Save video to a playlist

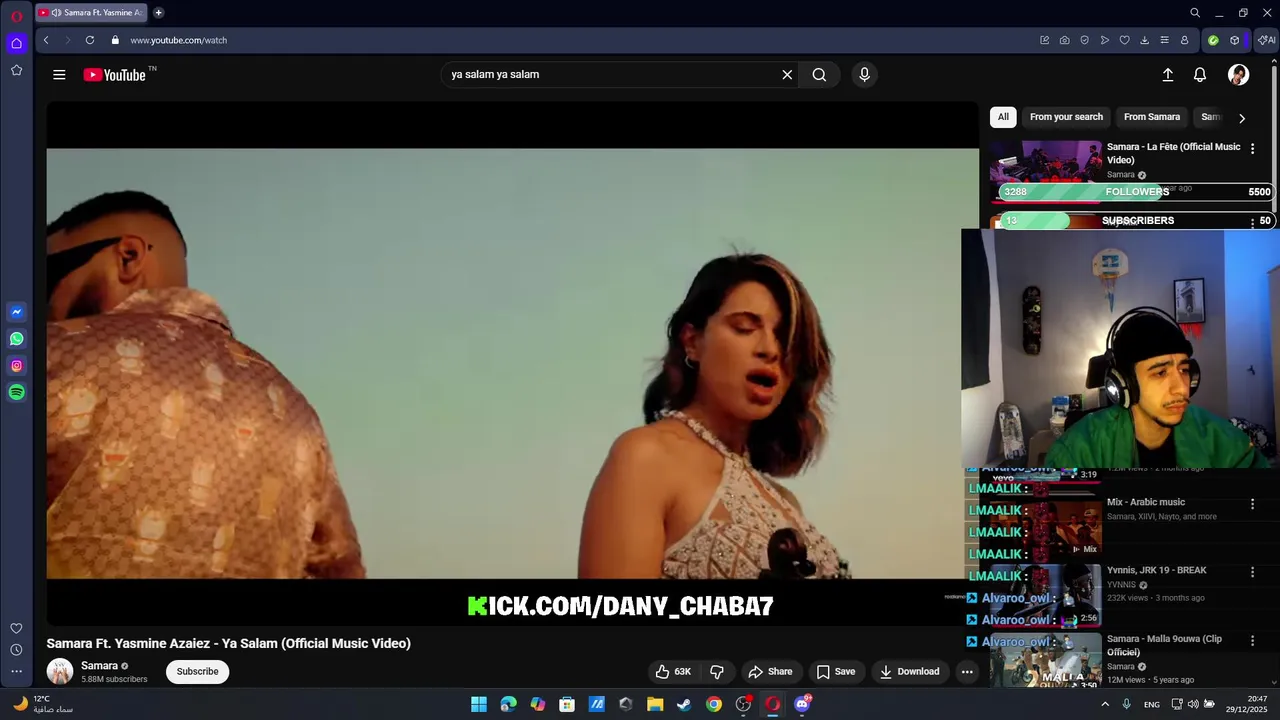coord(836,672)
